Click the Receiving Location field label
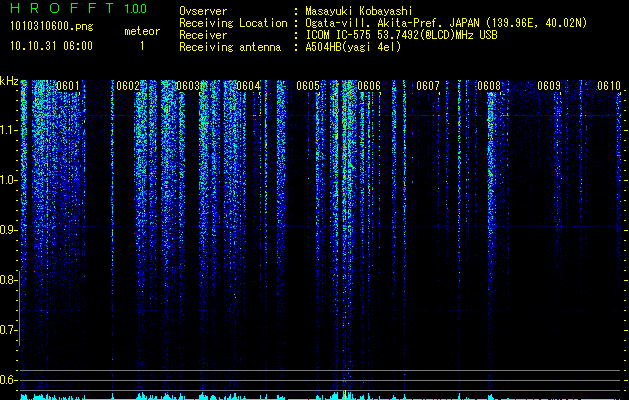629x400 pixels. (x=233, y=23)
